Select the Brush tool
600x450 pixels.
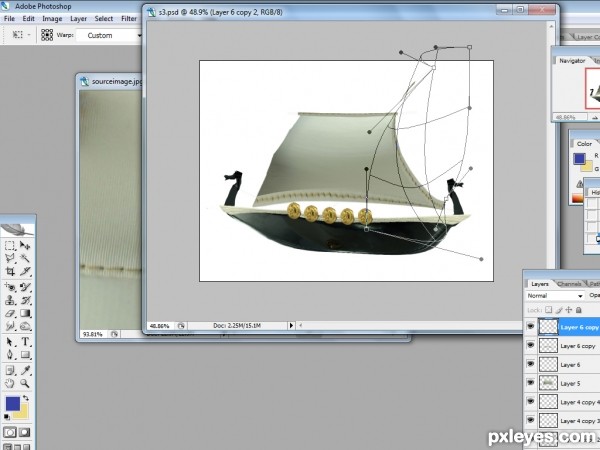pos(25,287)
